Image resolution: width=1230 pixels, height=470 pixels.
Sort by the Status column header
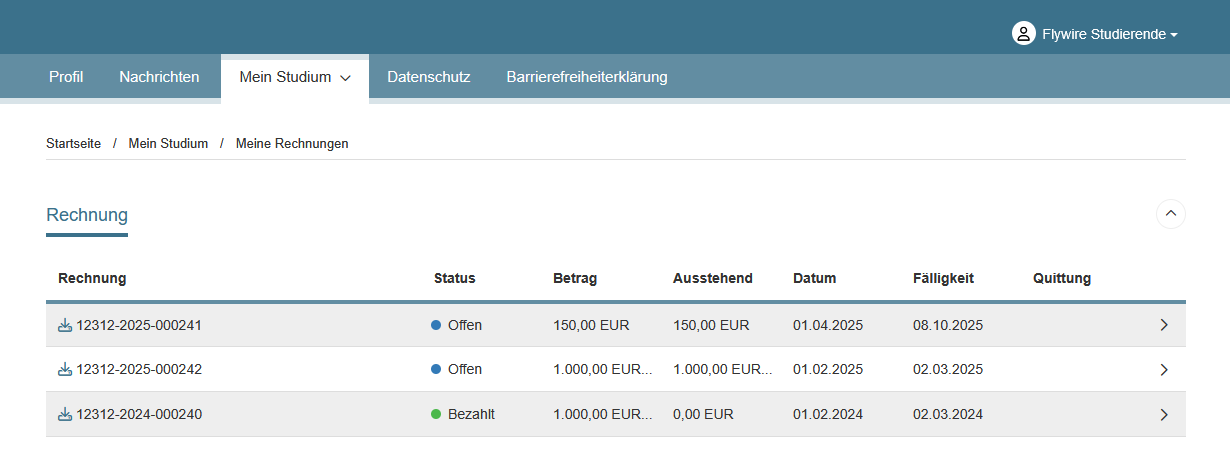pyautogui.click(x=454, y=278)
